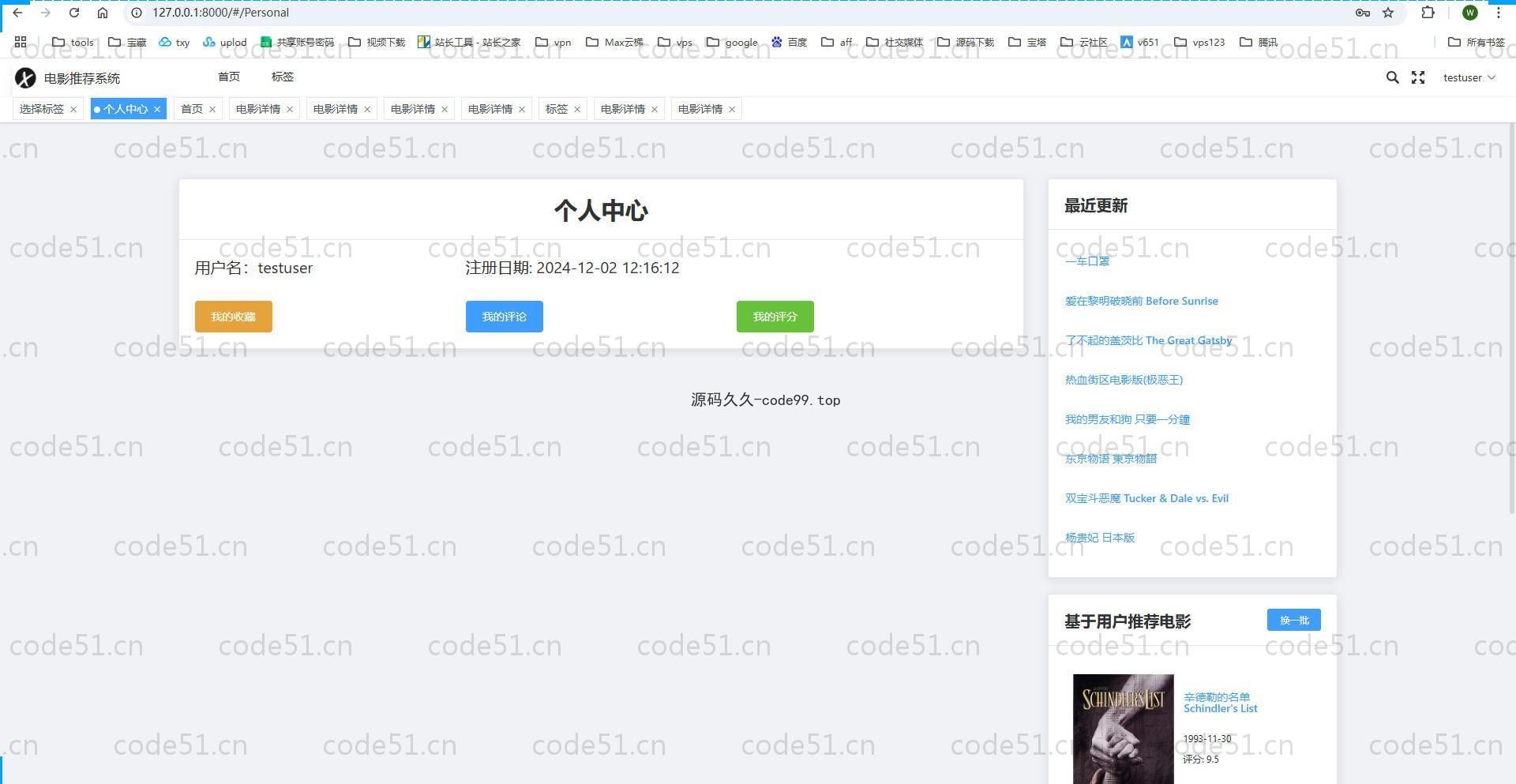This screenshot has width=1516, height=784.
Task: Open browser home page icon
Action: (103, 13)
